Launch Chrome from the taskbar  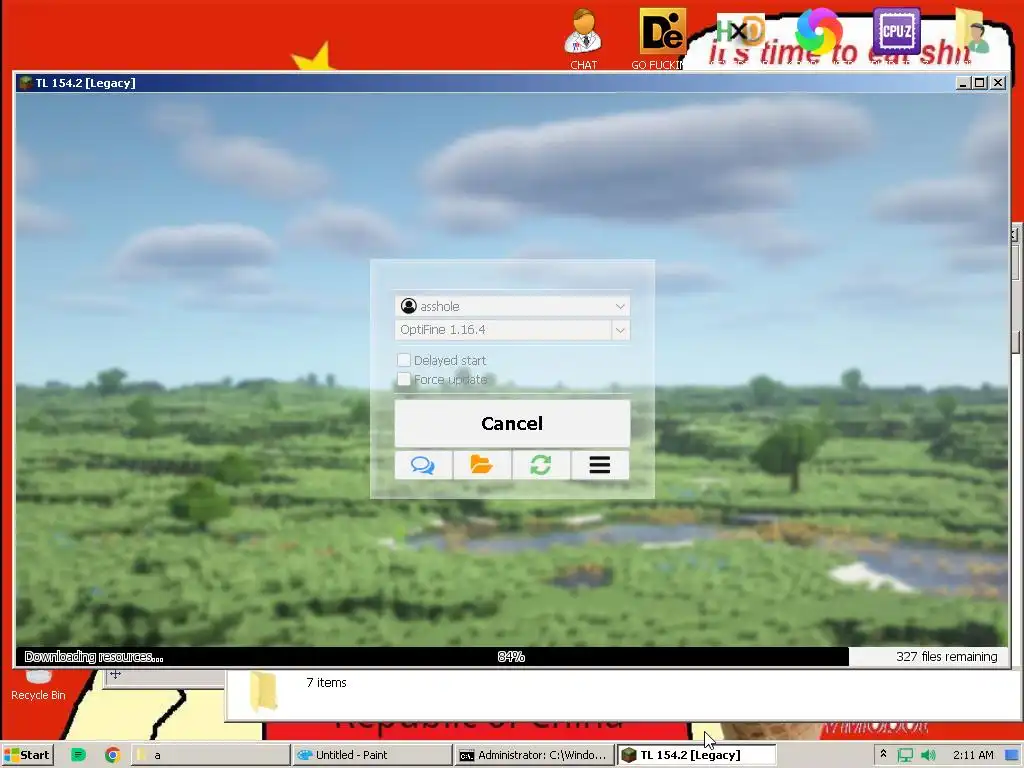pyautogui.click(x=112, y=755)
